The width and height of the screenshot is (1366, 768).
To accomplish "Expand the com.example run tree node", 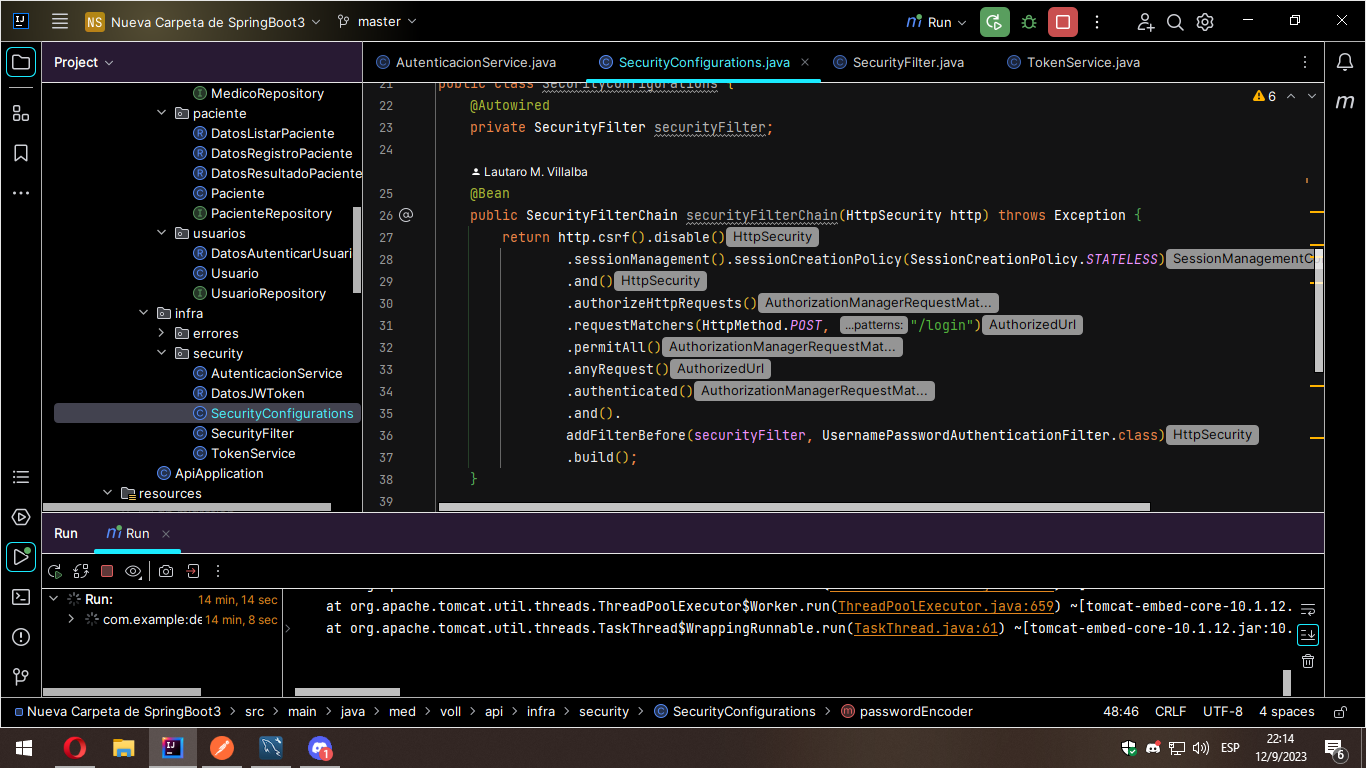I will click(71, 619).
